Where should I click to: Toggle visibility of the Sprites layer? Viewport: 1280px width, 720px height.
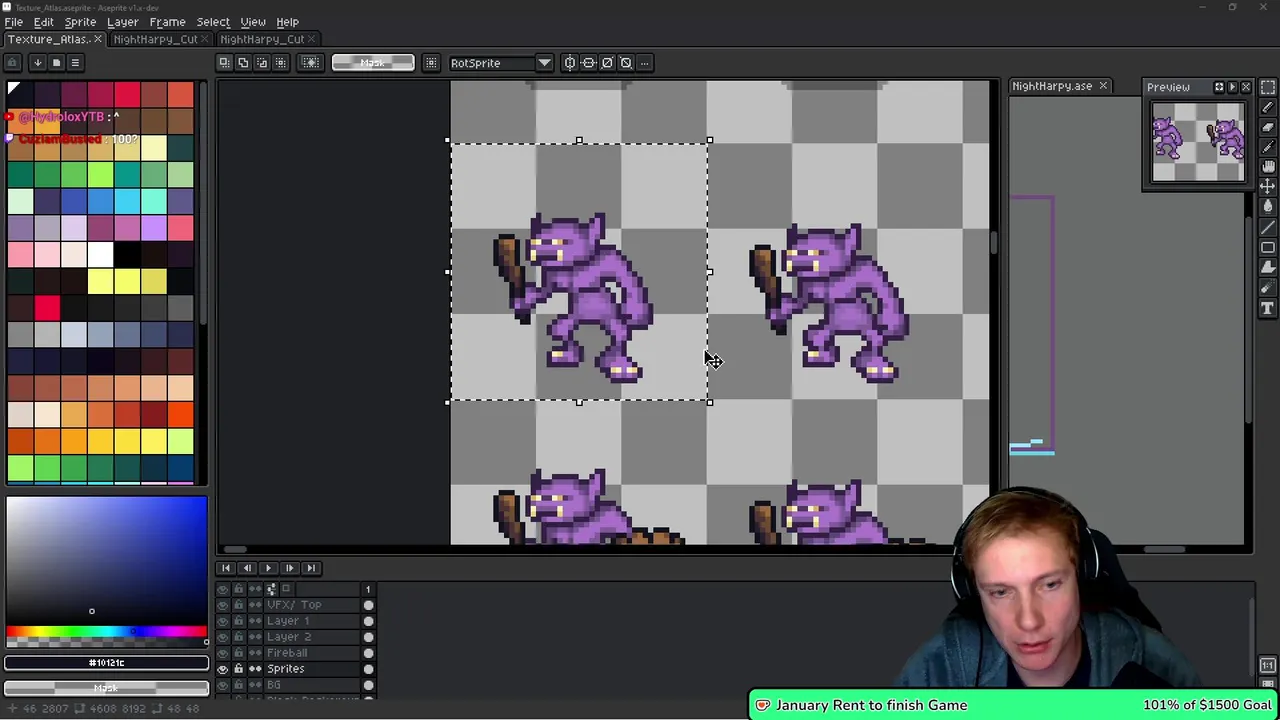coord(223,669)
